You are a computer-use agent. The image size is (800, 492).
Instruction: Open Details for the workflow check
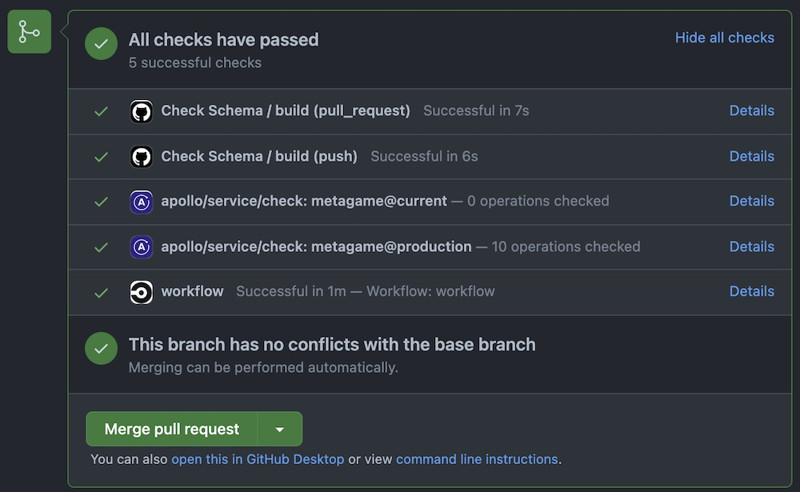751,291
